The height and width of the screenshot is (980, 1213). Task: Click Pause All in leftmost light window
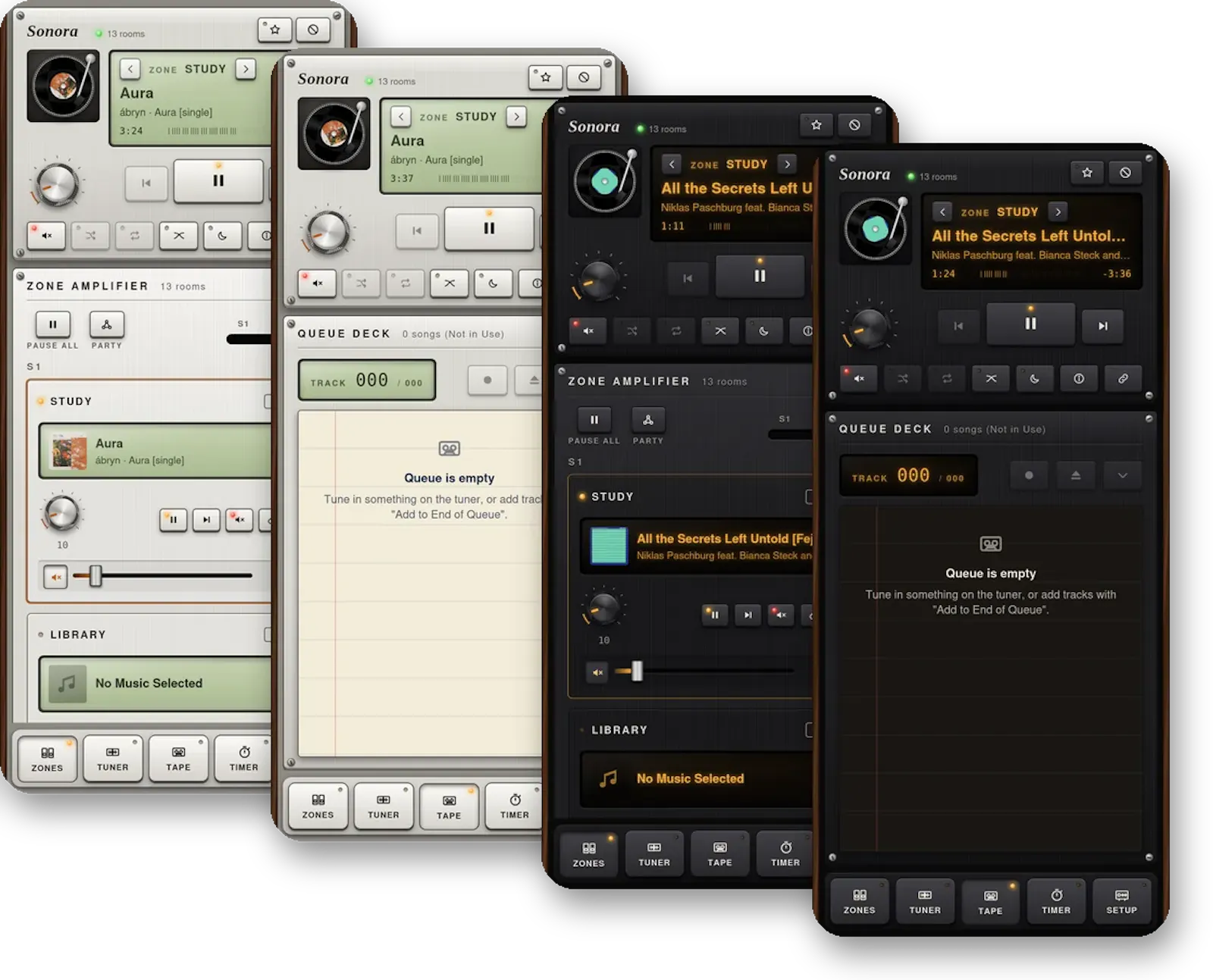click(x=53, y=324)
